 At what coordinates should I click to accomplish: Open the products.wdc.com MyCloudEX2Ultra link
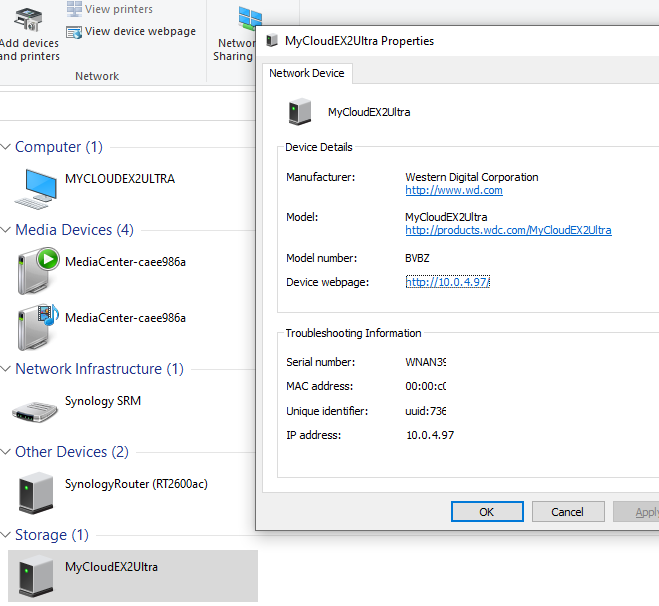click(x=508, y=230)
